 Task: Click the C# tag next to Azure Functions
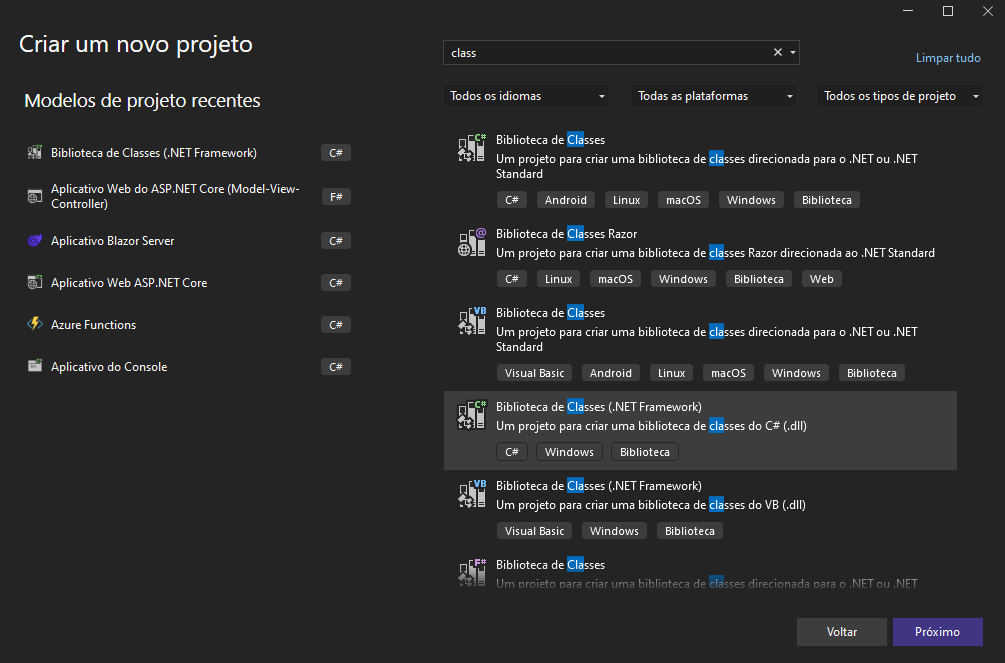[336, 324]
